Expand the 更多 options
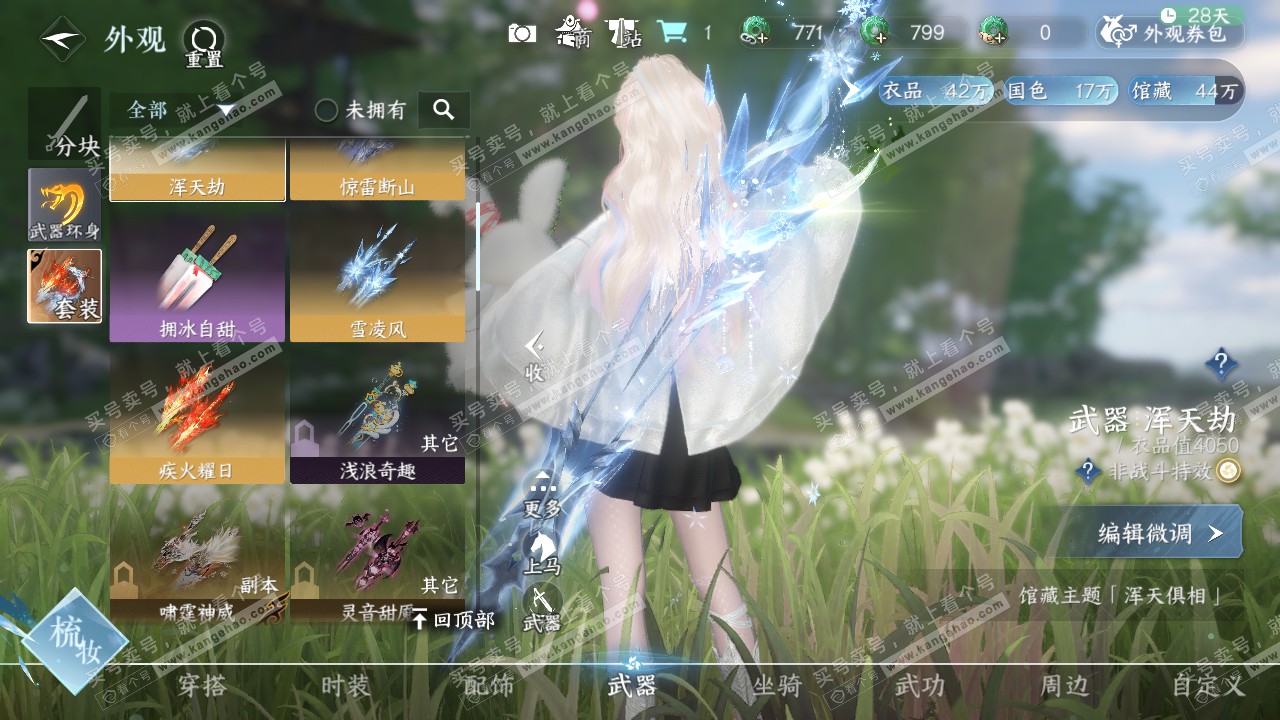This screenshot has width=1280, height=720. 543,496
